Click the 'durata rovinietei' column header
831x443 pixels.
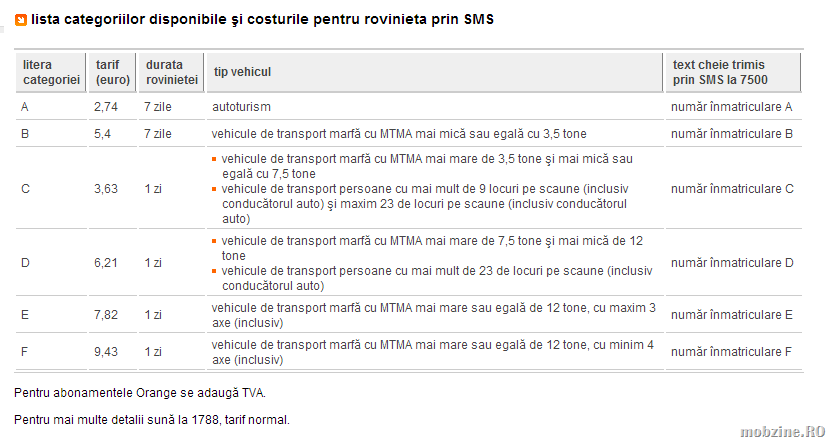[171, 72]
